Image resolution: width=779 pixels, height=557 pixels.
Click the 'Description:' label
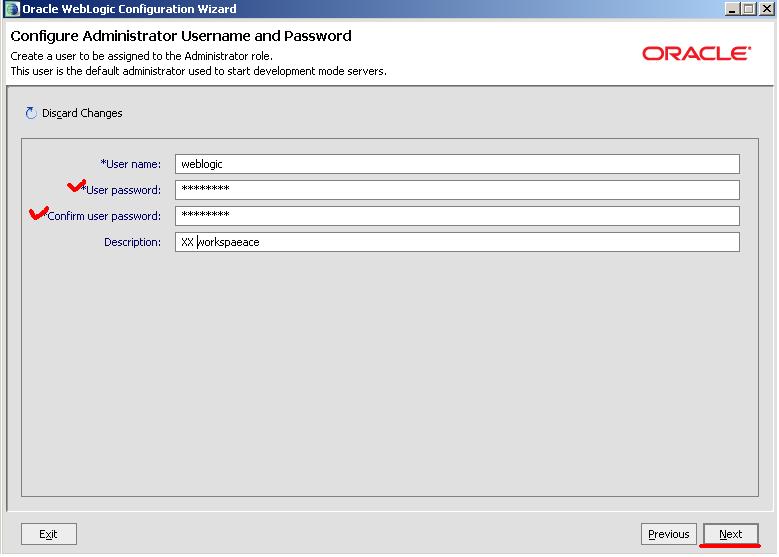(132, 242)
